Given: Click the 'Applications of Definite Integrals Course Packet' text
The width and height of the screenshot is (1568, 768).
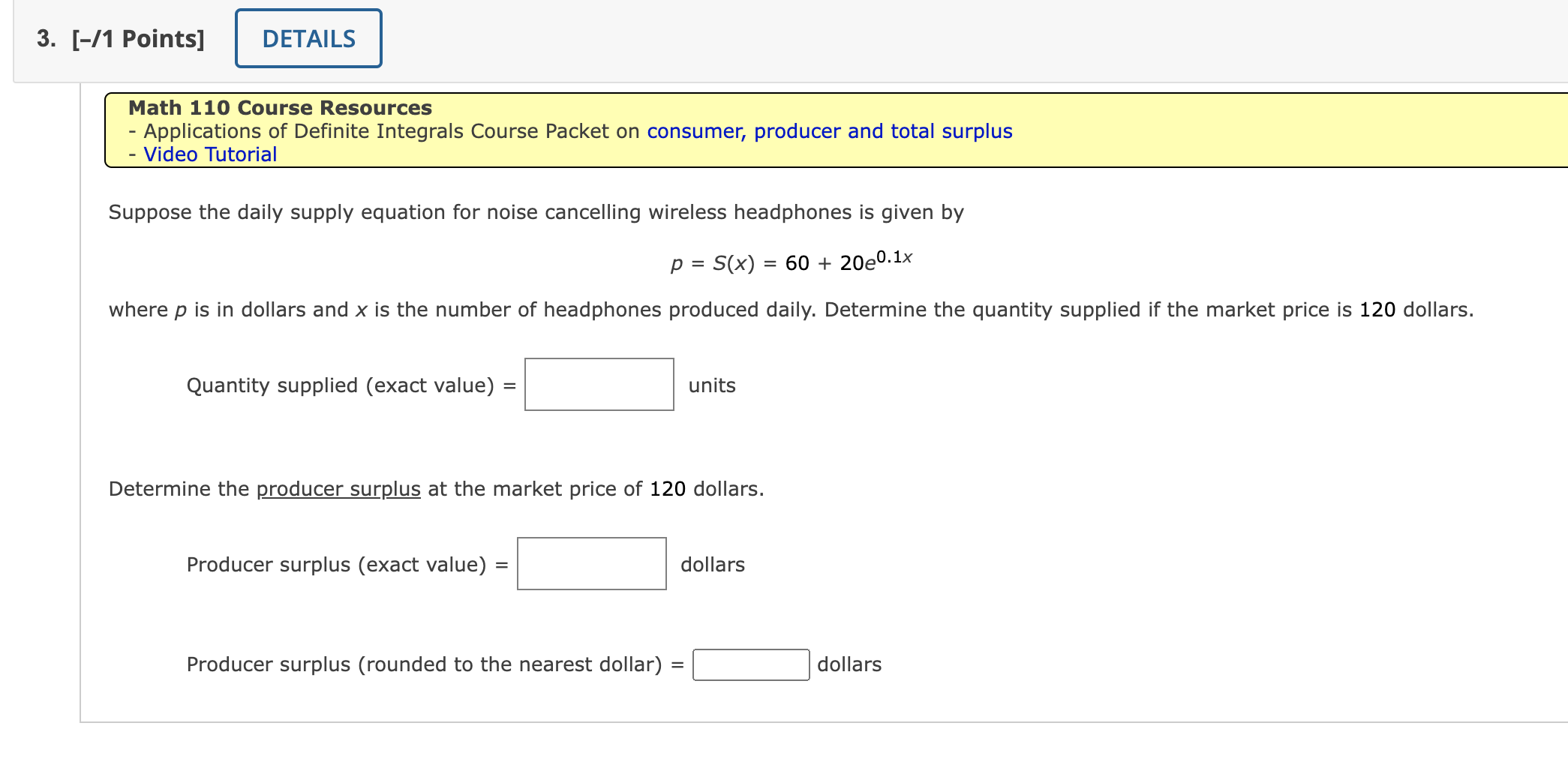Looking at the screenshot, I should click(x=376, y=131).
